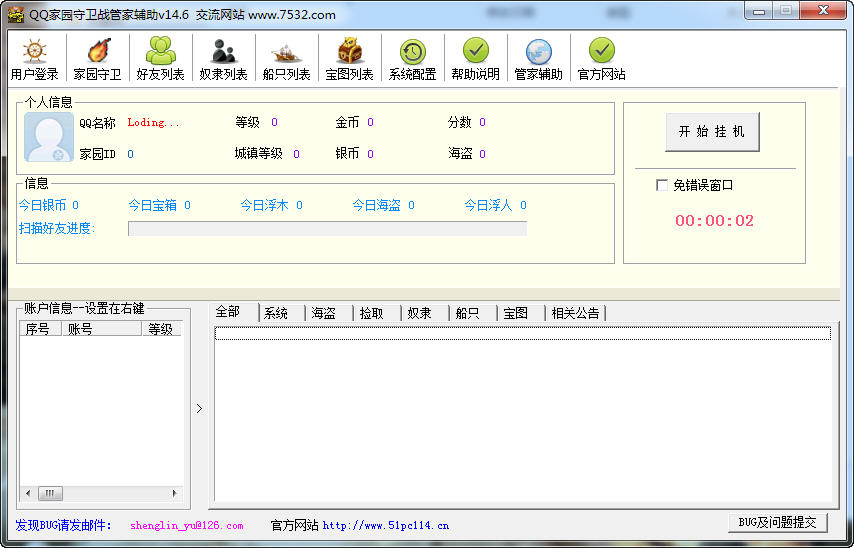
Task: Switch to the 奴隶 tab
Action: click(x=419, y=313)
